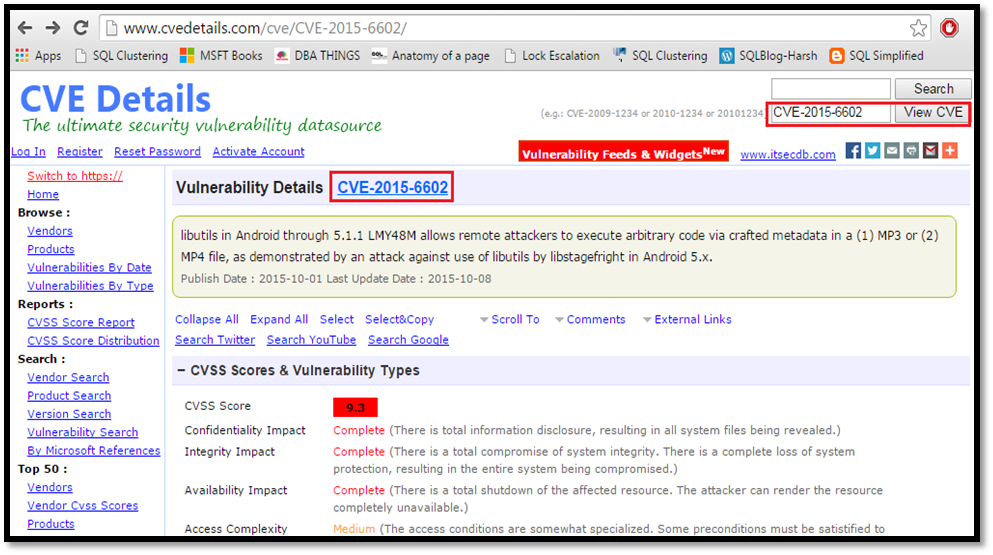Open By Microsoft References in the sidebar
Image resolution: width=993 pixels, height=555 pixels.
click(94, 450)
